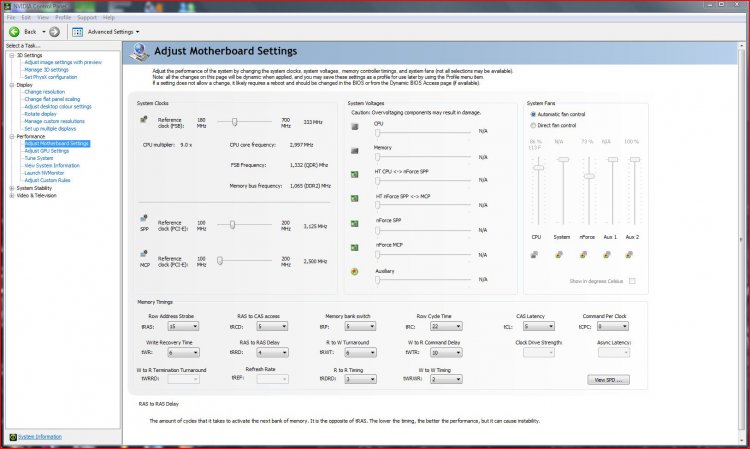Open the File menu
This screenshot has width=750, height=449.
click(11, 18)
